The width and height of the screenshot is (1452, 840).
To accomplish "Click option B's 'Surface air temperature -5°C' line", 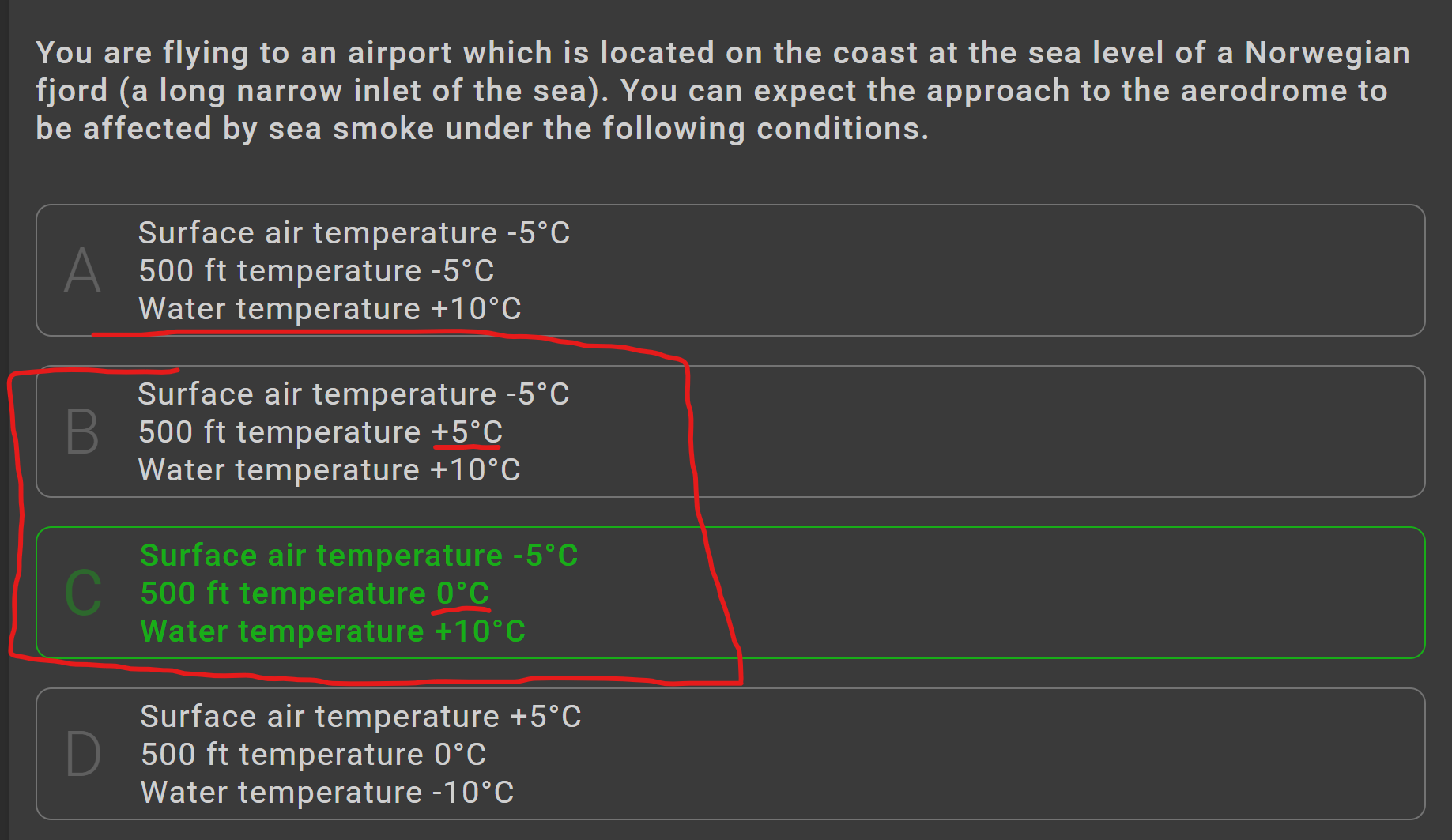I will point(353,394).
